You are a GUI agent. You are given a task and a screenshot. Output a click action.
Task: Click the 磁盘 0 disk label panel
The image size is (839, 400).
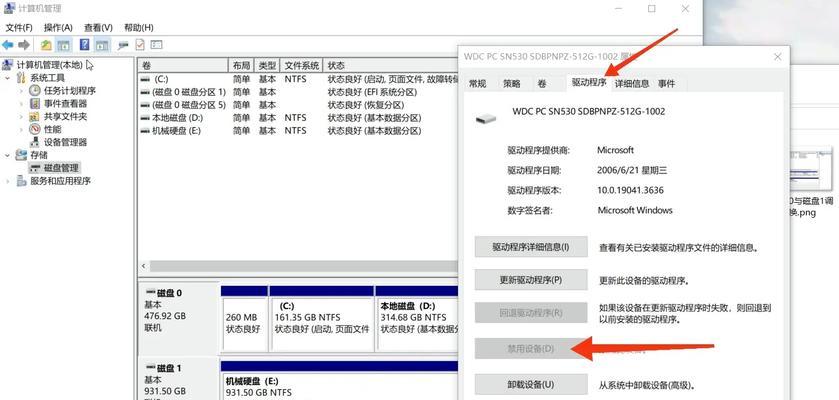tap(178, 318)
